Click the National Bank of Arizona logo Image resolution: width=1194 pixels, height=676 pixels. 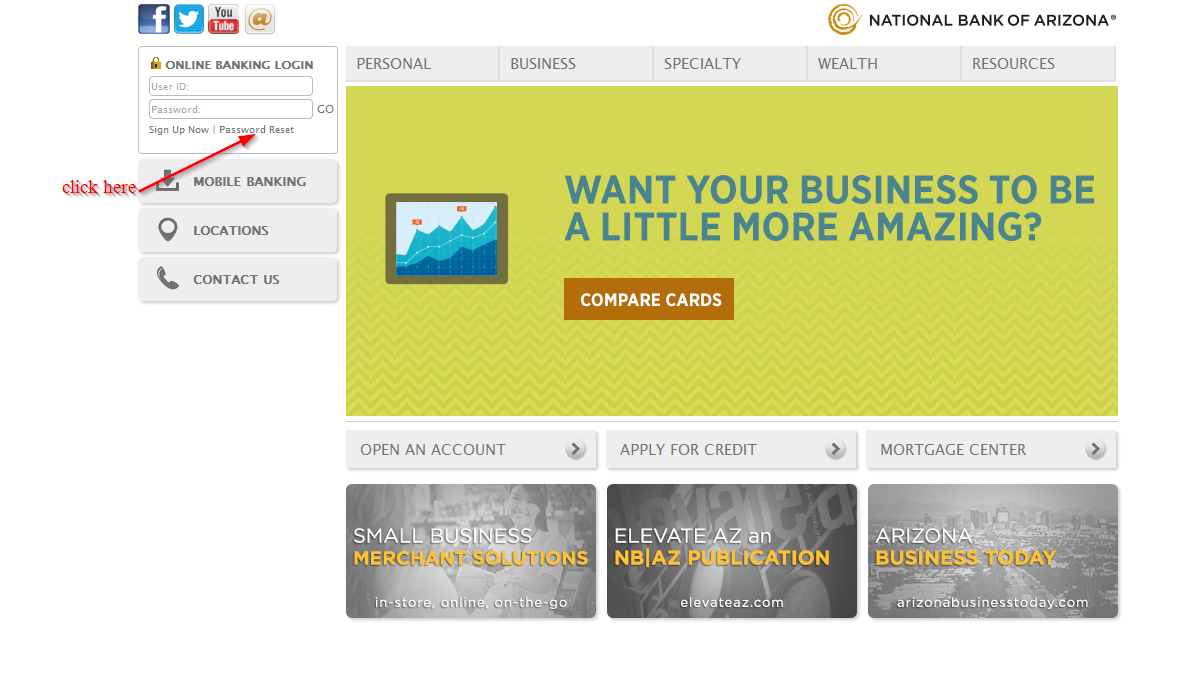click(x=971, y=19)
